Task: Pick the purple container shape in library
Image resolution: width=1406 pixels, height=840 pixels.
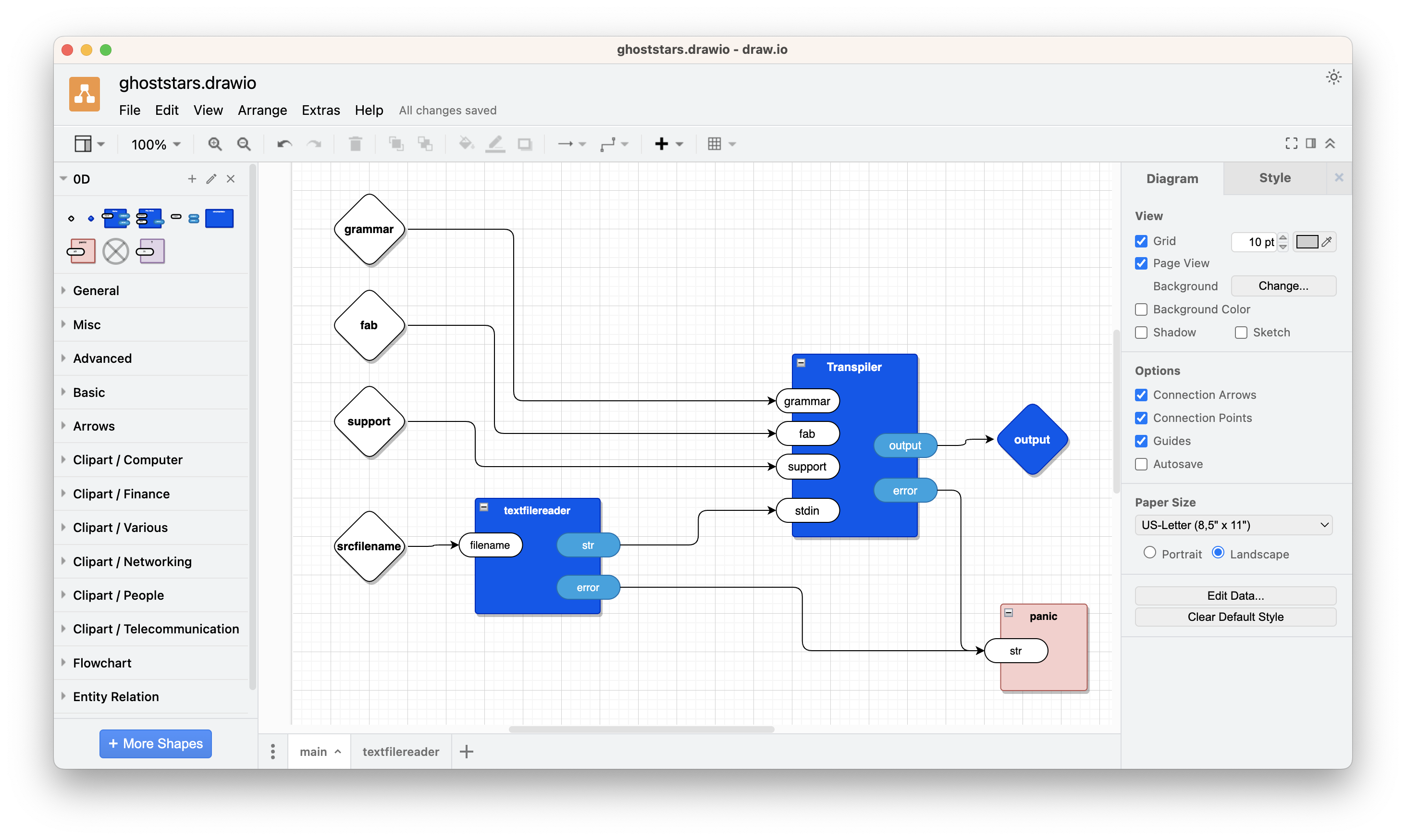Action: (150, 251)
